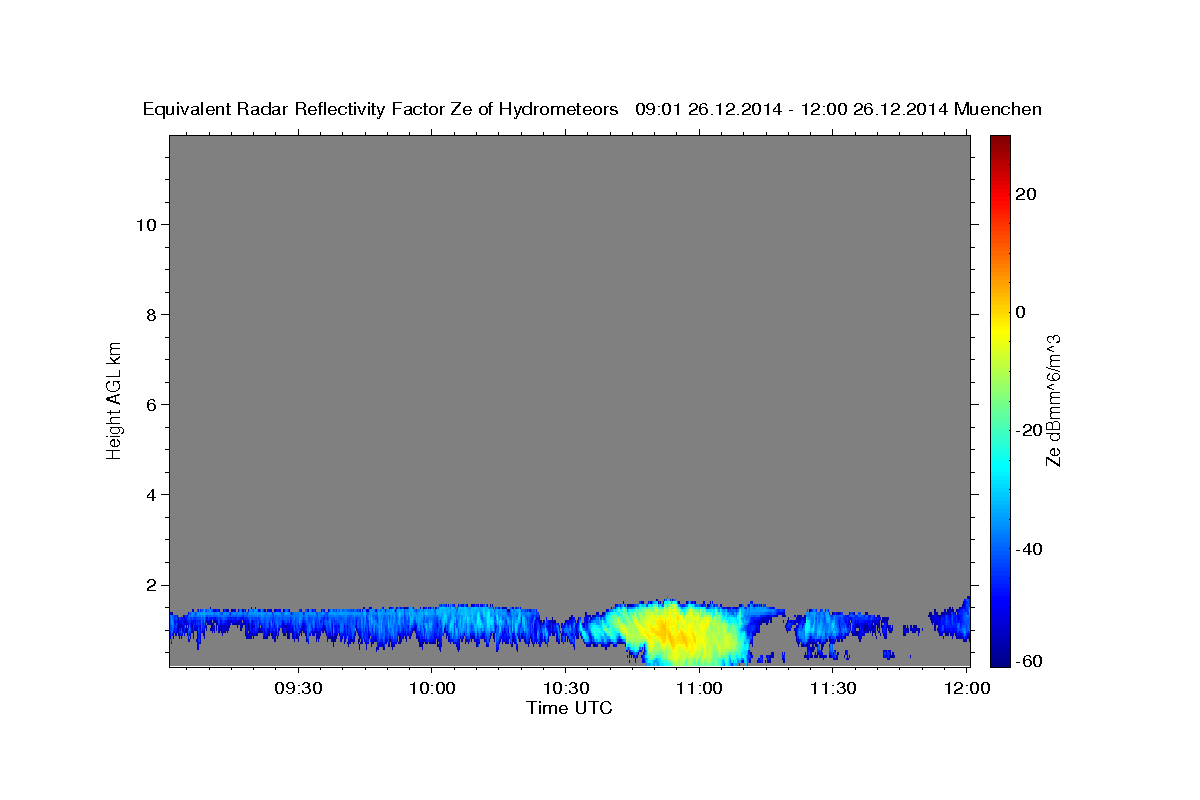Click the date range text "09:01 26.12.2014 - 12:00 26.12.2014 Muenchen"
The height and width of the screenshot is (800, 1200).
coord(839,109)
